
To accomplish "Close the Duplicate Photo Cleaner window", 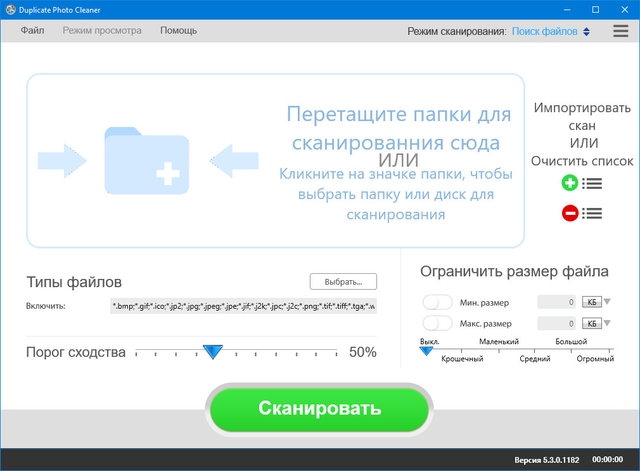I will pyautogui.click(x=624, y=10).
